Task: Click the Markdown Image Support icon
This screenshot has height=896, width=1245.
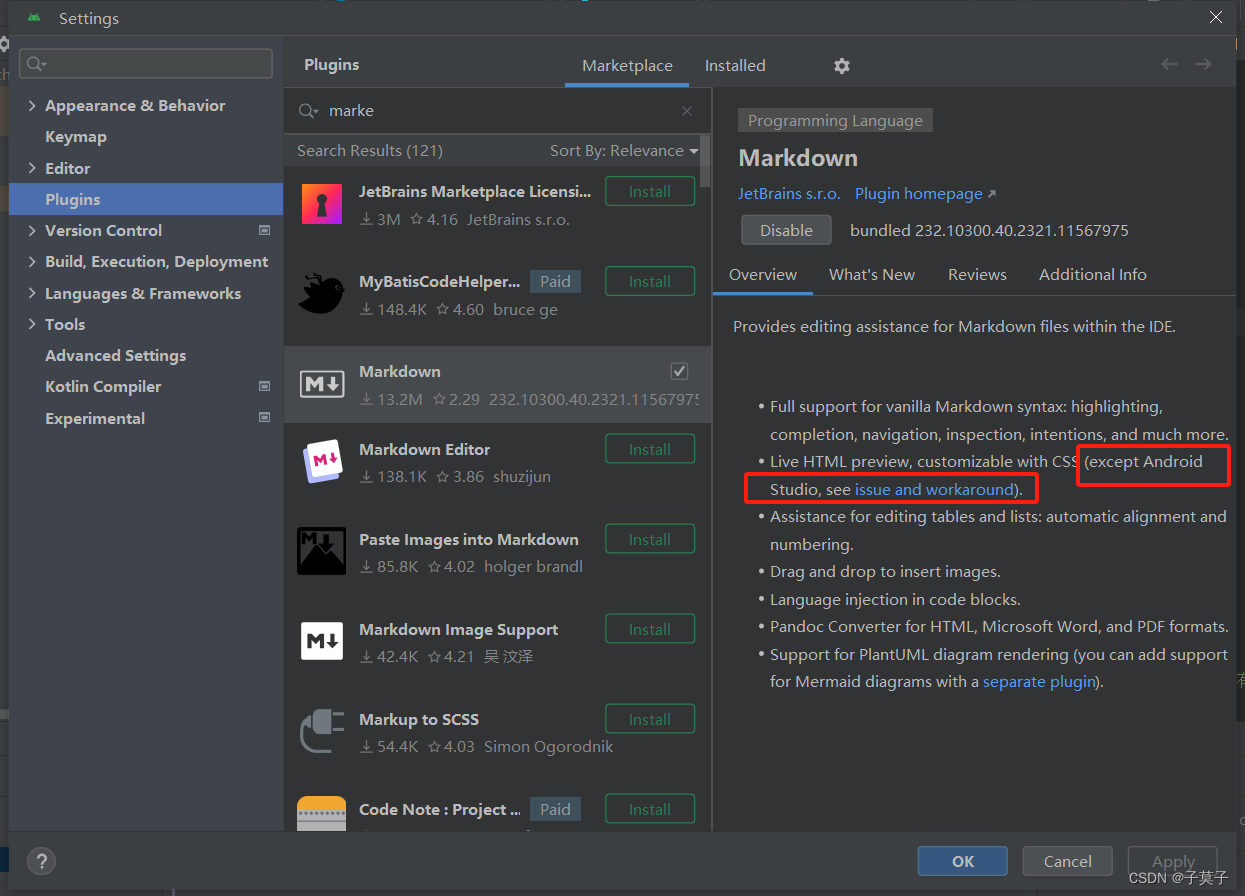Action: (321, 641)
